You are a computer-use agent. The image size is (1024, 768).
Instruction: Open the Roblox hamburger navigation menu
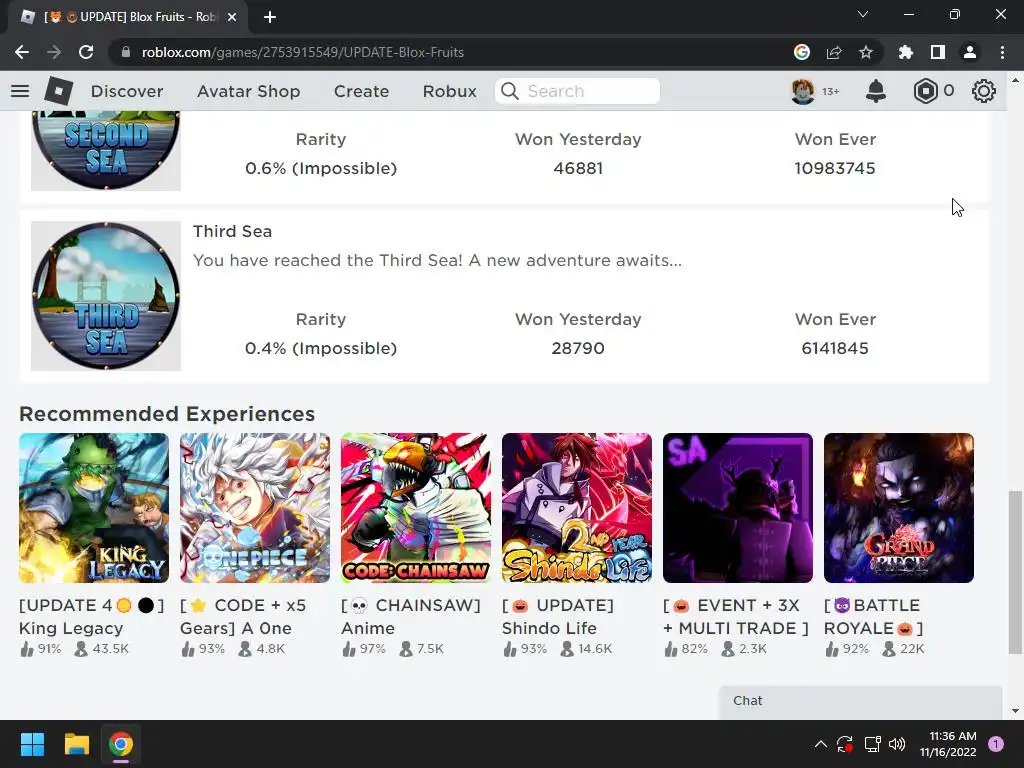click(x=20, y=91)
